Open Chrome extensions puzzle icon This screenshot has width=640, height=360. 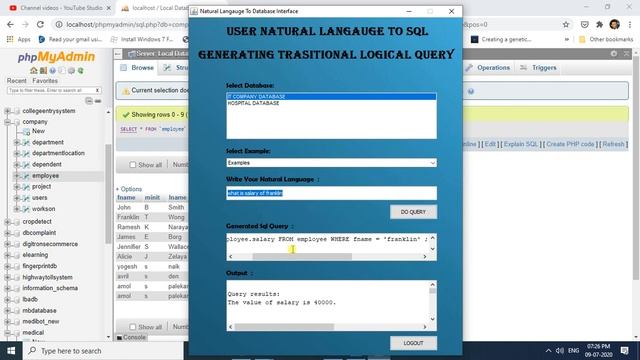(599, 24)
